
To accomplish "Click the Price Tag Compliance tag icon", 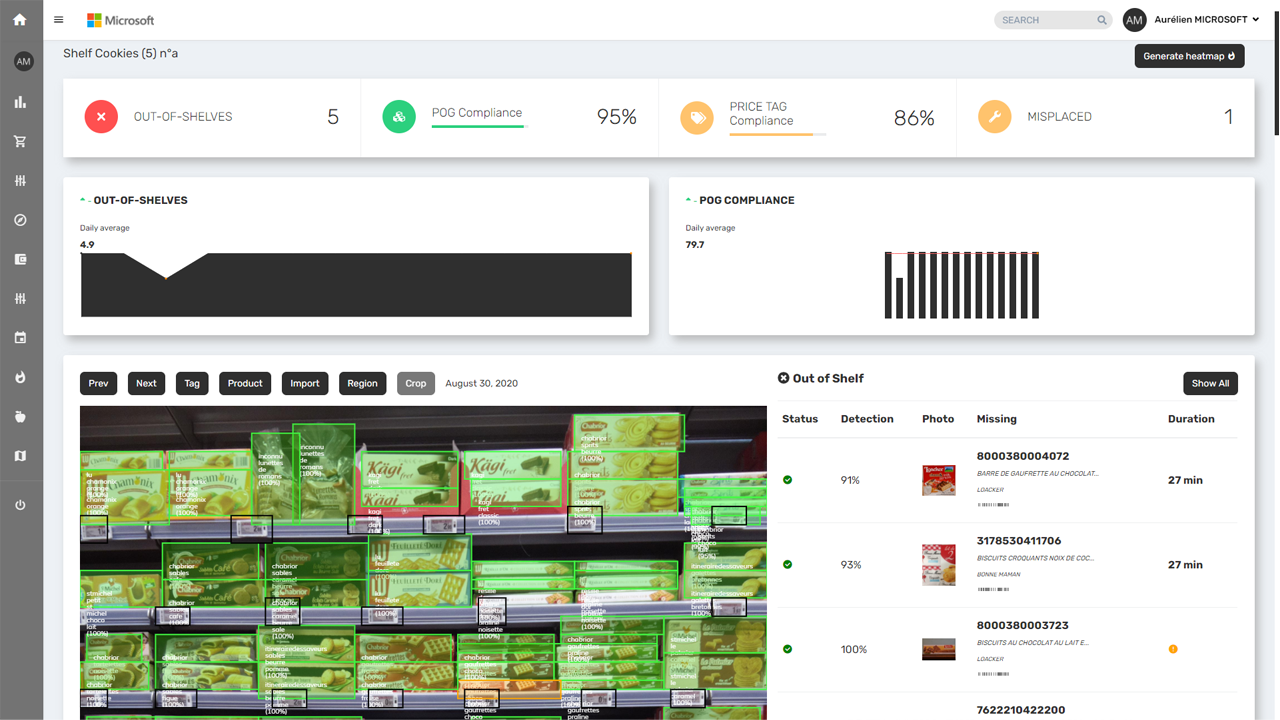I will 697,117.
